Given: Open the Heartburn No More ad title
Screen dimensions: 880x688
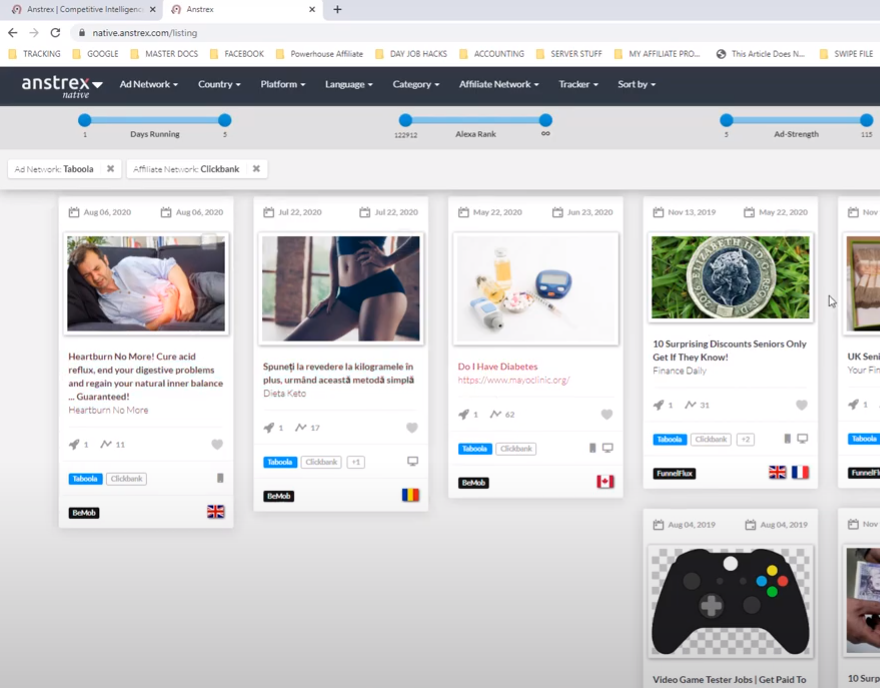Looking at the screenshot, I should coord(146,377).
